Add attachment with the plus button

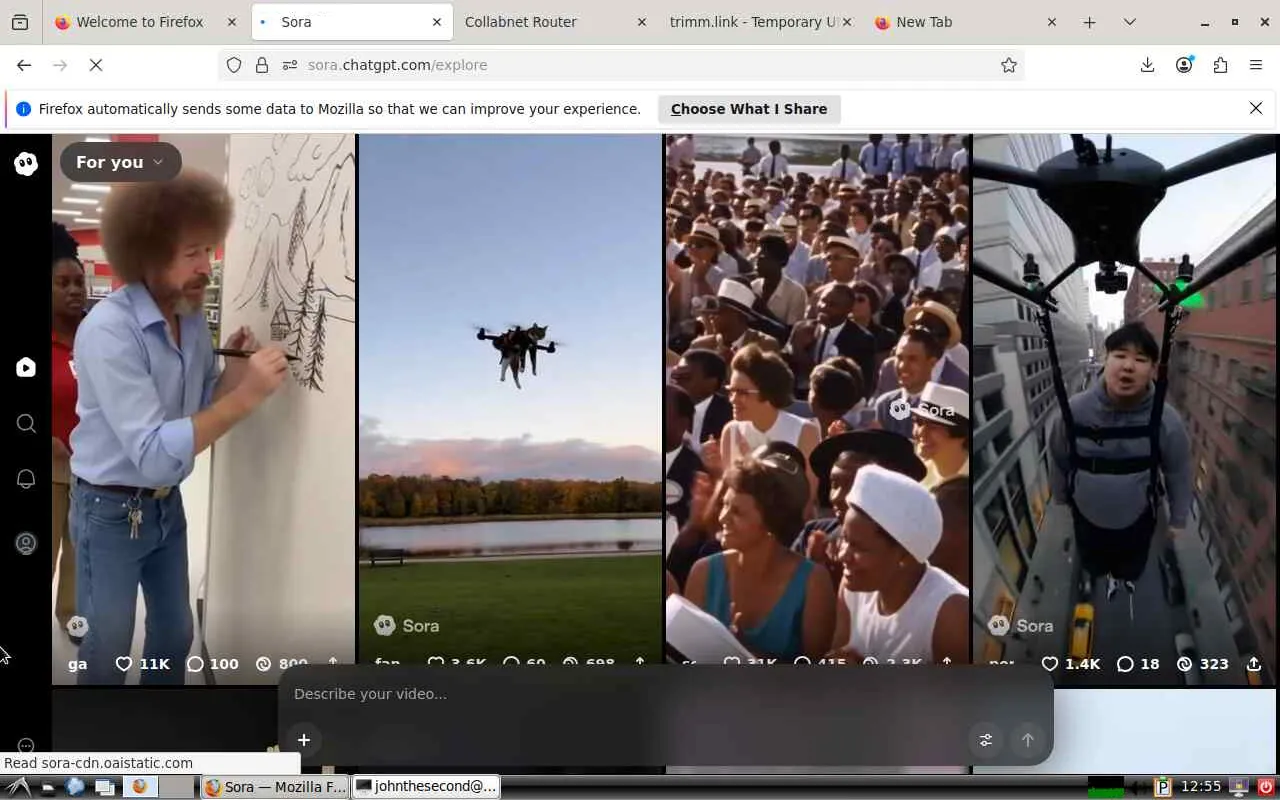coord(304,740)
